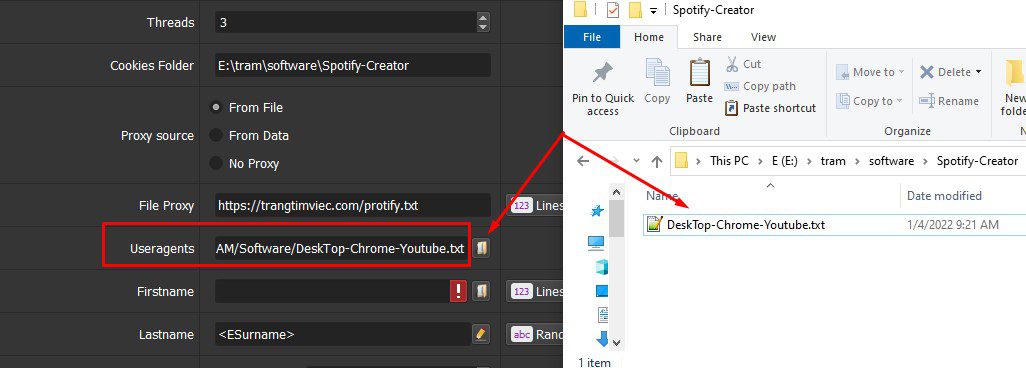Click navigation pane scroll down arrow
The image size is (1026, 368).
[x=616, y=342]
